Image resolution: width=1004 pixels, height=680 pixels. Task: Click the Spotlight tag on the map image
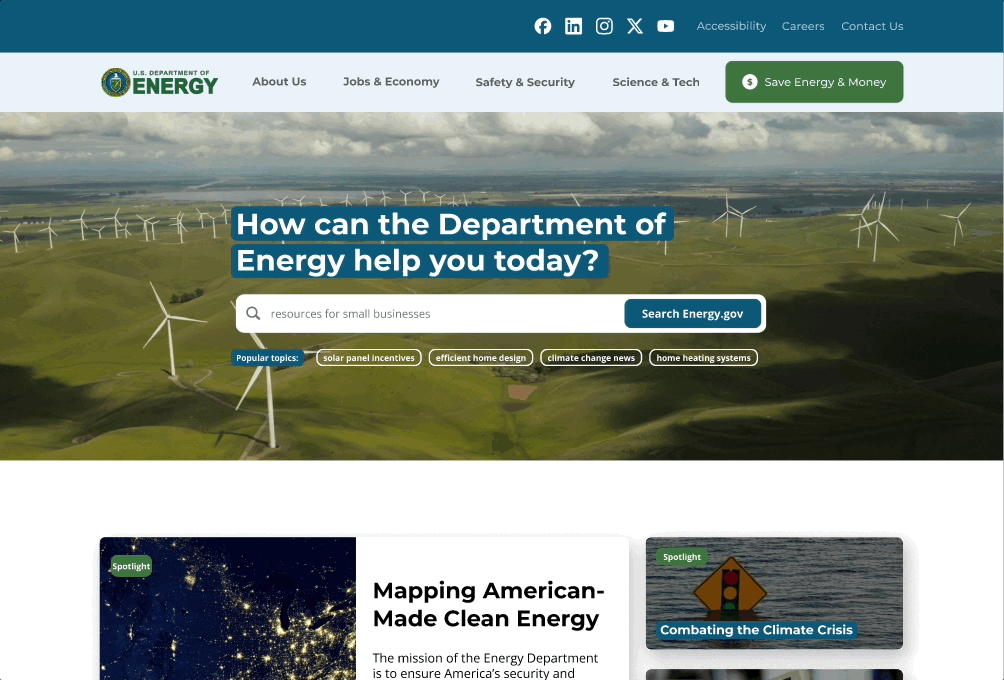pos(131,566)
